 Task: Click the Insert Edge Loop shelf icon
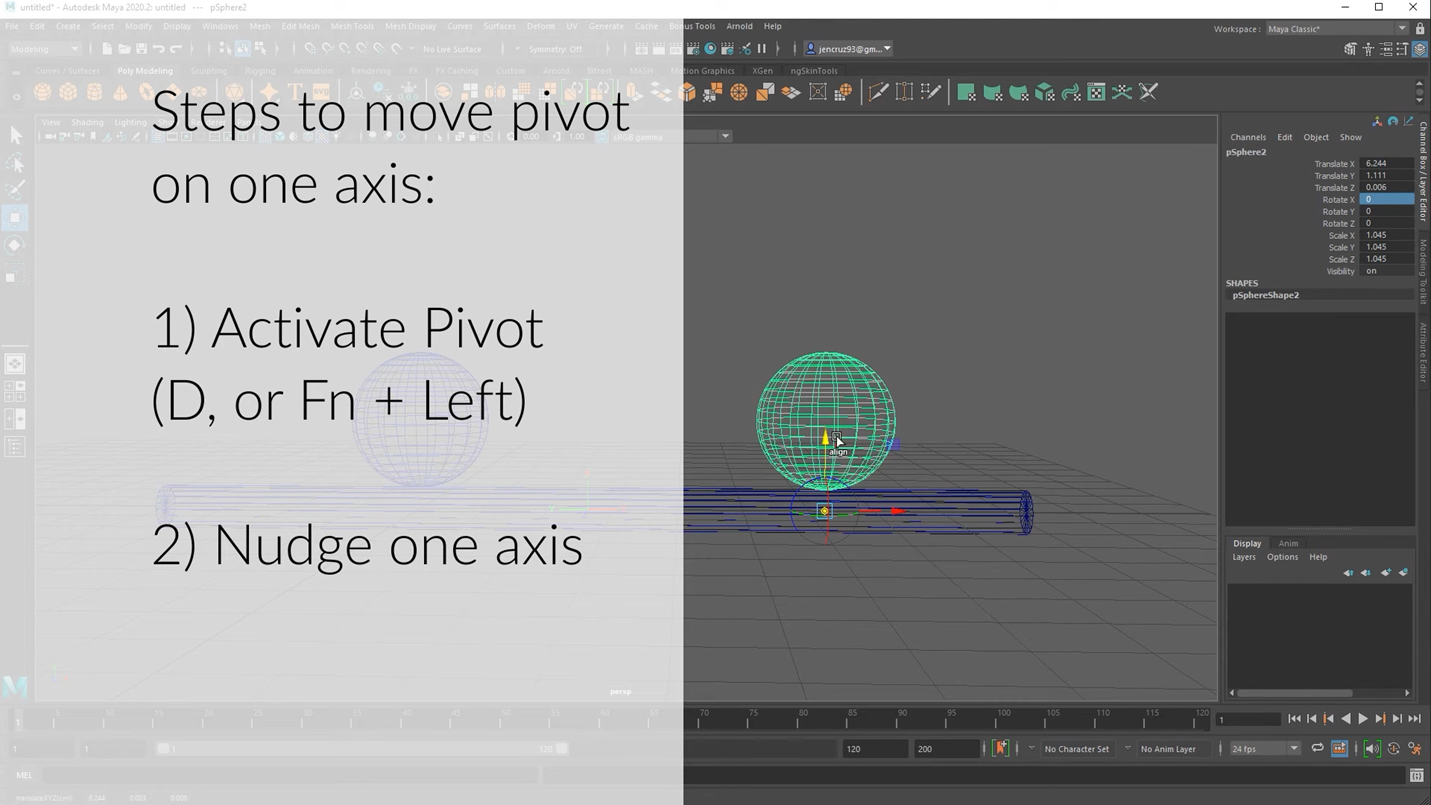(905, 92)
